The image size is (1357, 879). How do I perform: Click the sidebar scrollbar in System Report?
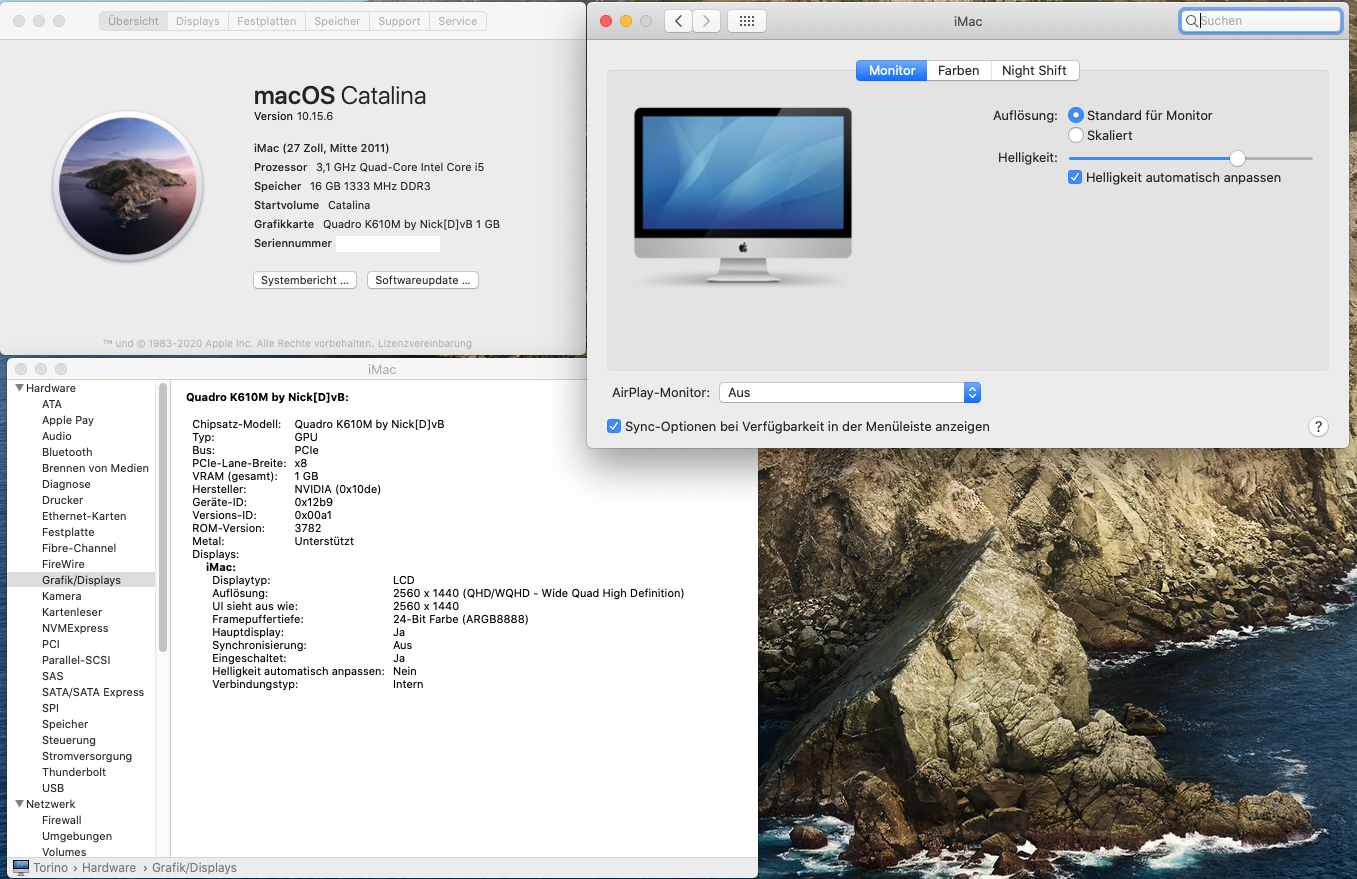[162, 516]
